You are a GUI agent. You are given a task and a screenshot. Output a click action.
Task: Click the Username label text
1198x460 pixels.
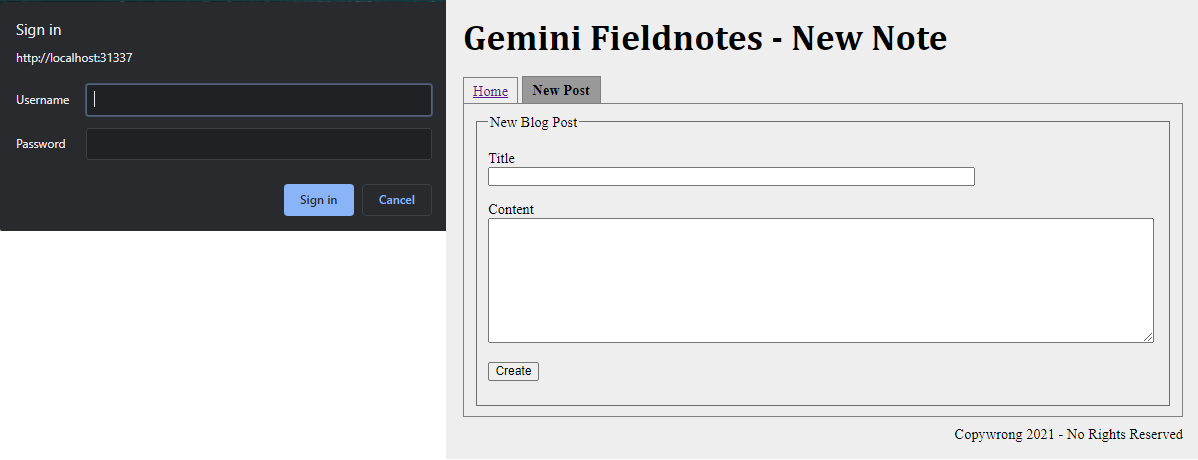coord(43,100)
